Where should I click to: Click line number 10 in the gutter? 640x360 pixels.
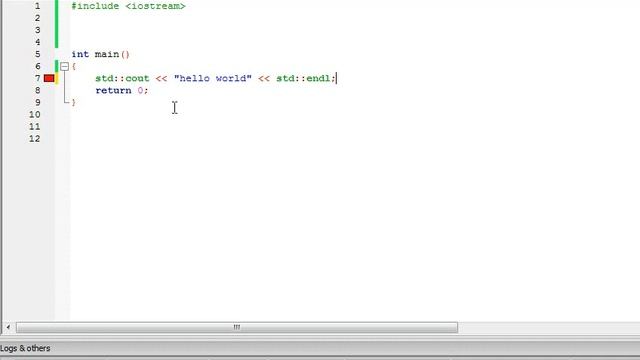point(35,114)
